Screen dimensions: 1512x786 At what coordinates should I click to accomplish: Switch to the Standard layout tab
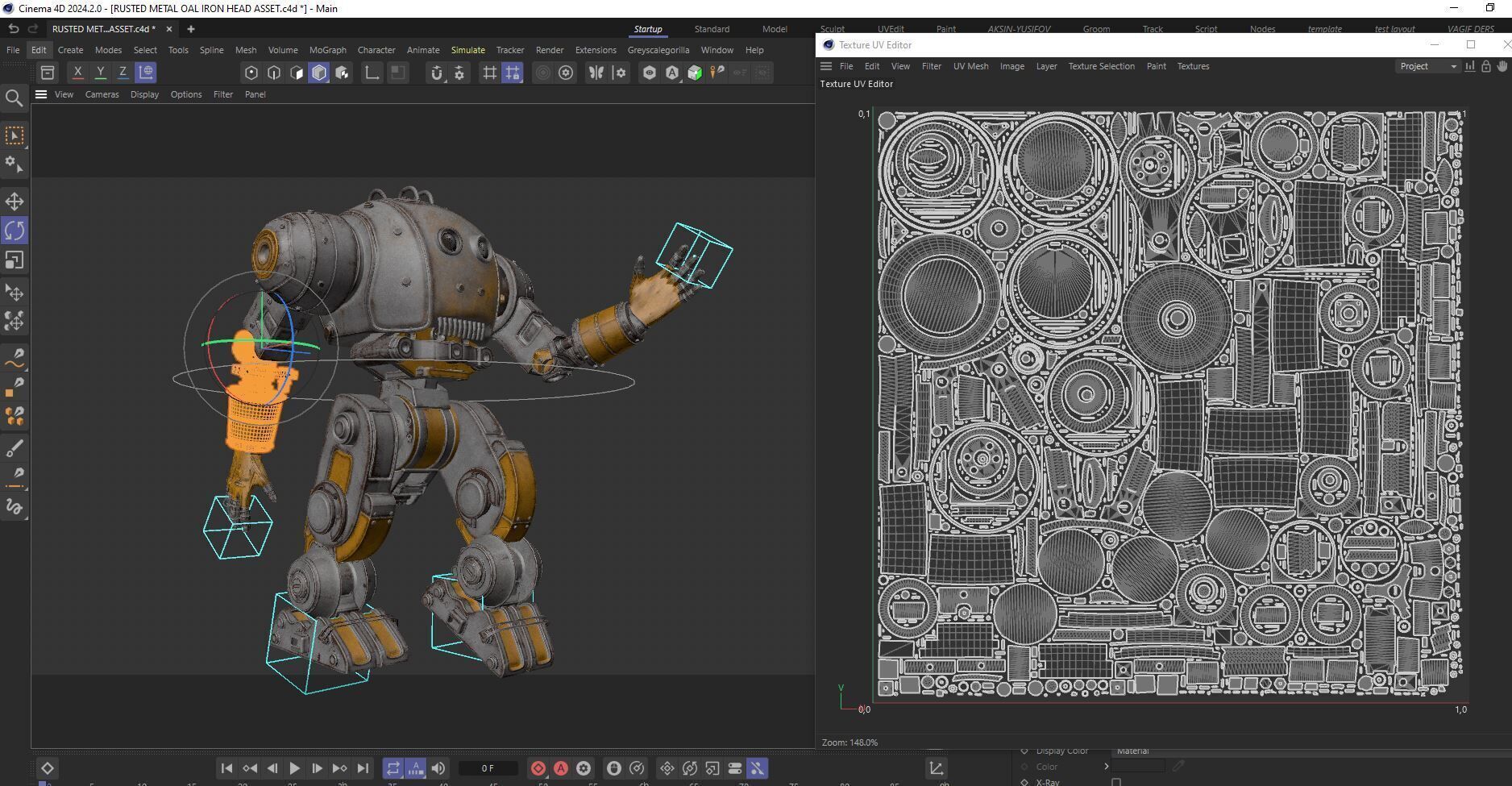[x=712, y=29]
